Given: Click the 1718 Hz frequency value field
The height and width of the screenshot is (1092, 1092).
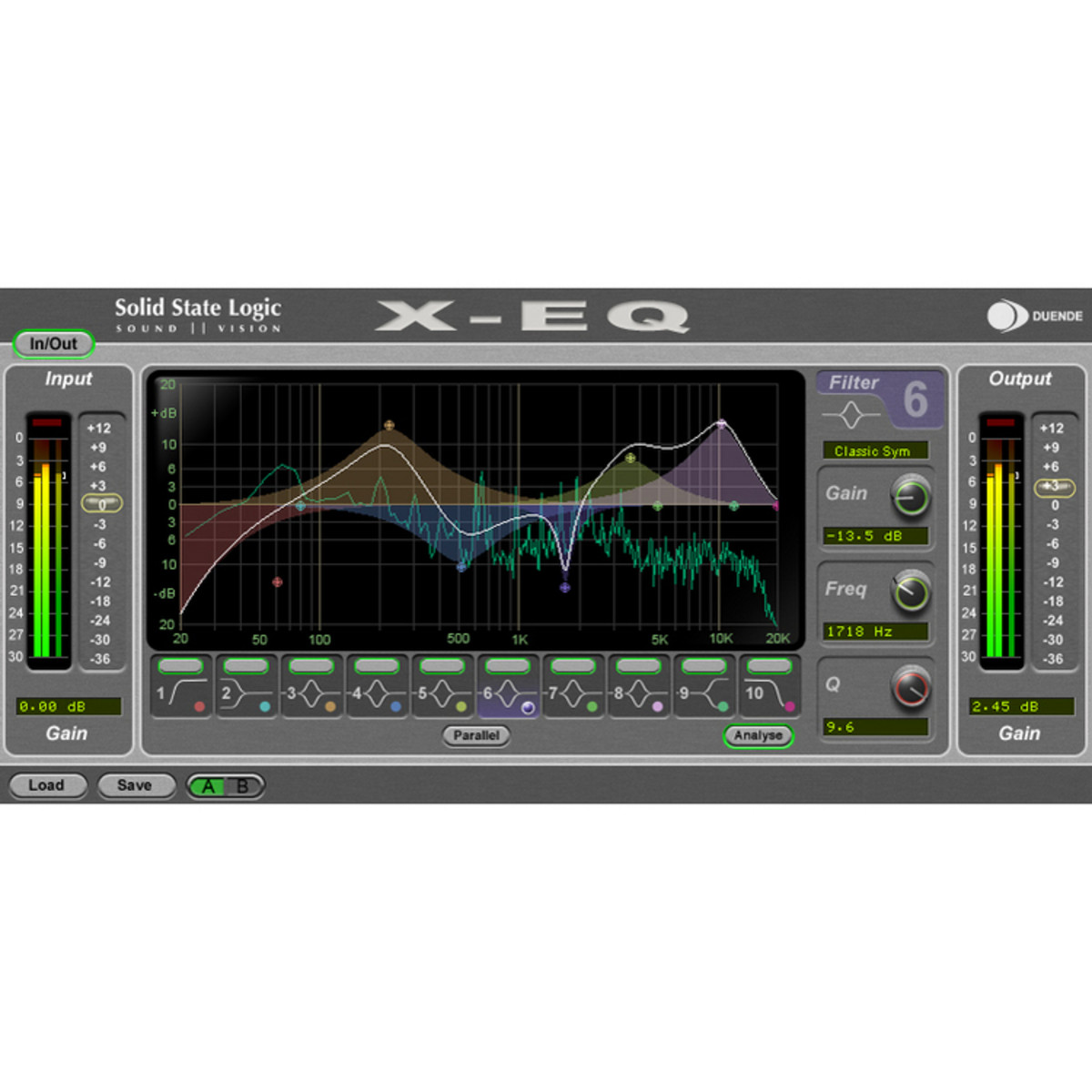Looking at the screenshot, I should (875, 632).
